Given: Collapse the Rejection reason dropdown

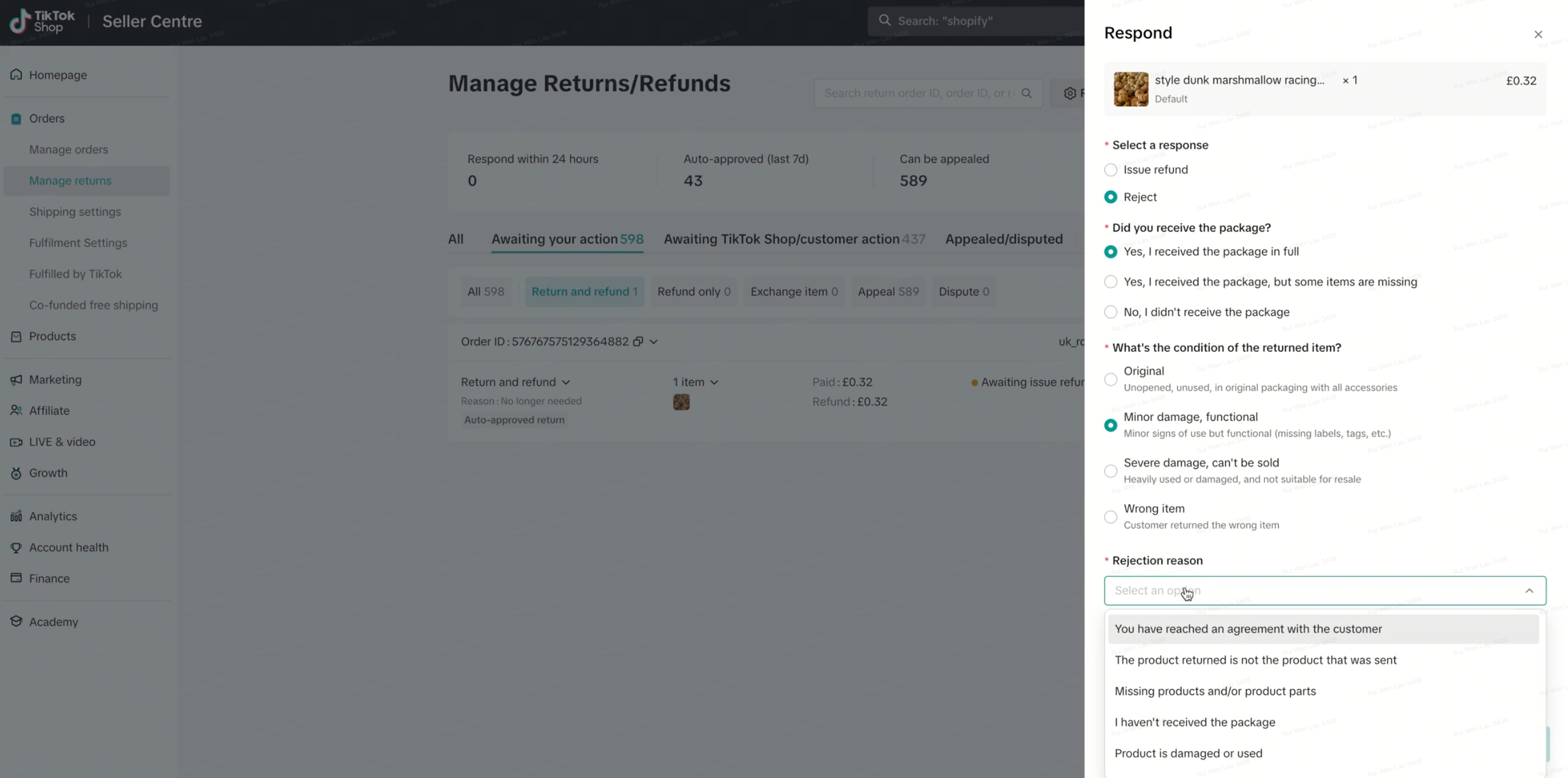Looking at the screenshot, I should point(1528,590).
